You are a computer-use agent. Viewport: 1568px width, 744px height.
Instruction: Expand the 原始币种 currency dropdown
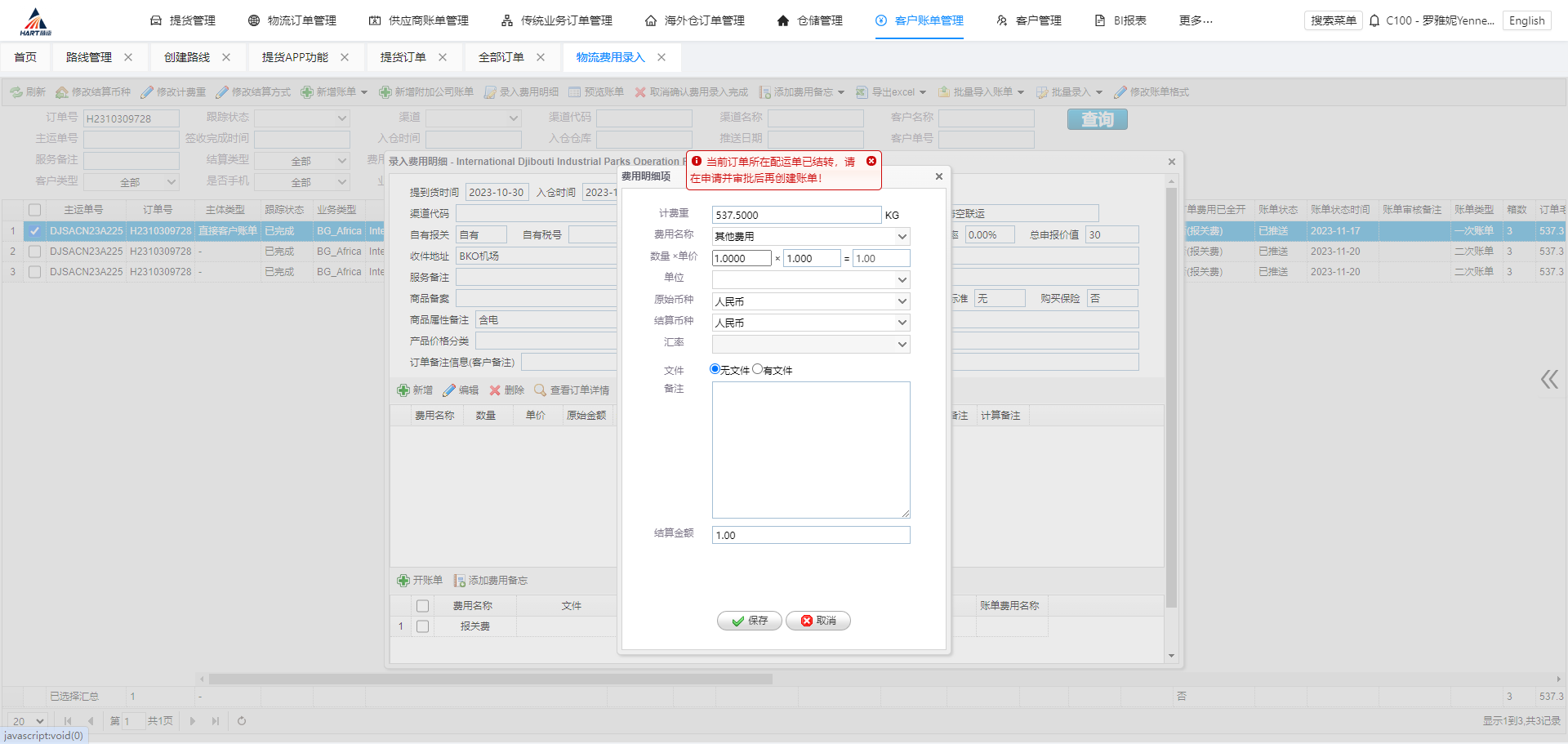[902, 301]
